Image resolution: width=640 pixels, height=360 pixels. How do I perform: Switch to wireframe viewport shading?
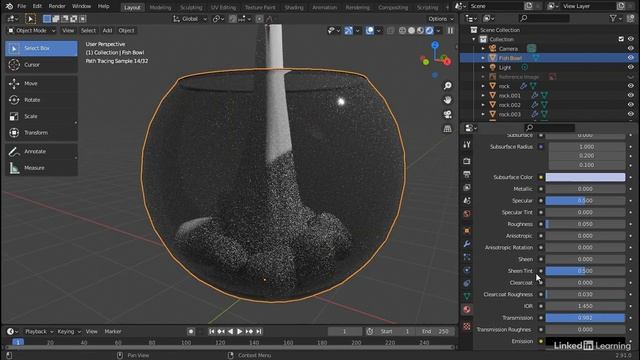click(x=402, y=31)
